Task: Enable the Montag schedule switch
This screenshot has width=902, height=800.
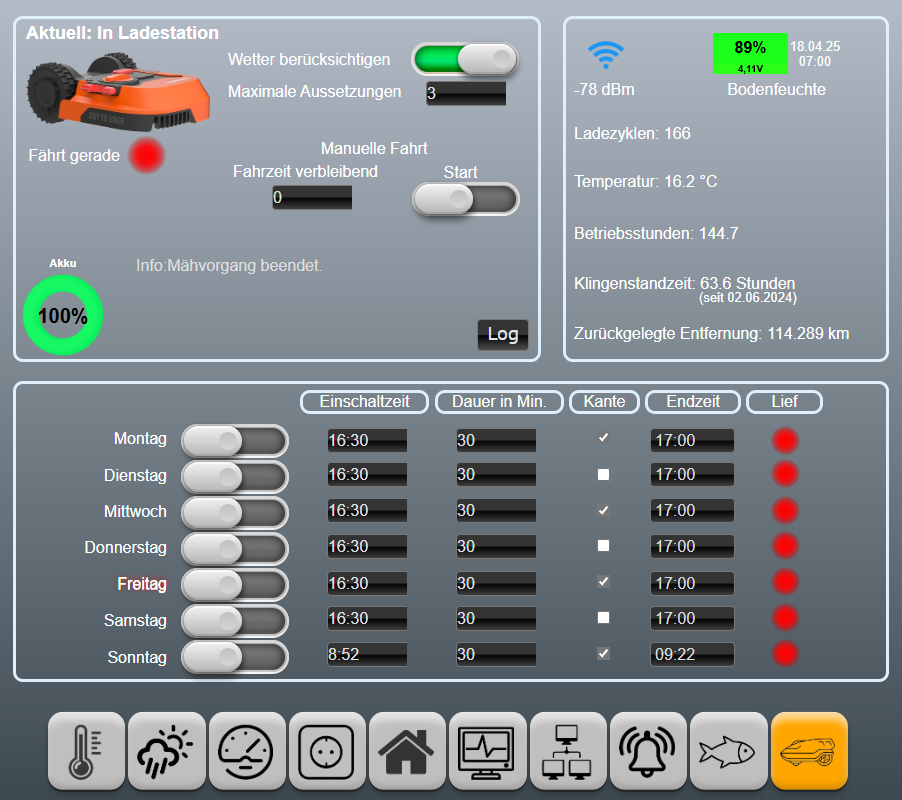Action: point(235,442)
